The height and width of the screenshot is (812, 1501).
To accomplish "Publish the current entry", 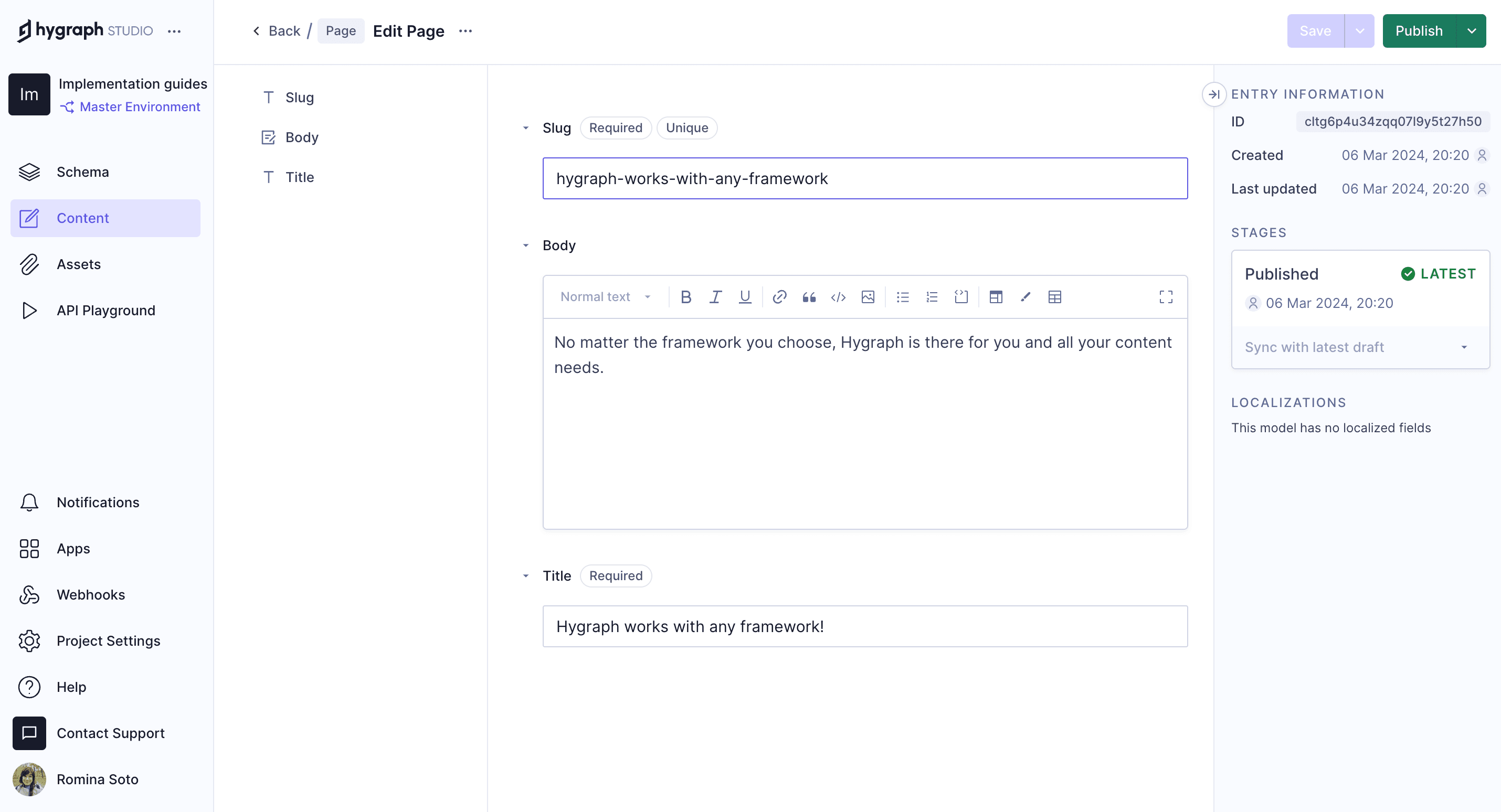I will tap(1420, 31).
